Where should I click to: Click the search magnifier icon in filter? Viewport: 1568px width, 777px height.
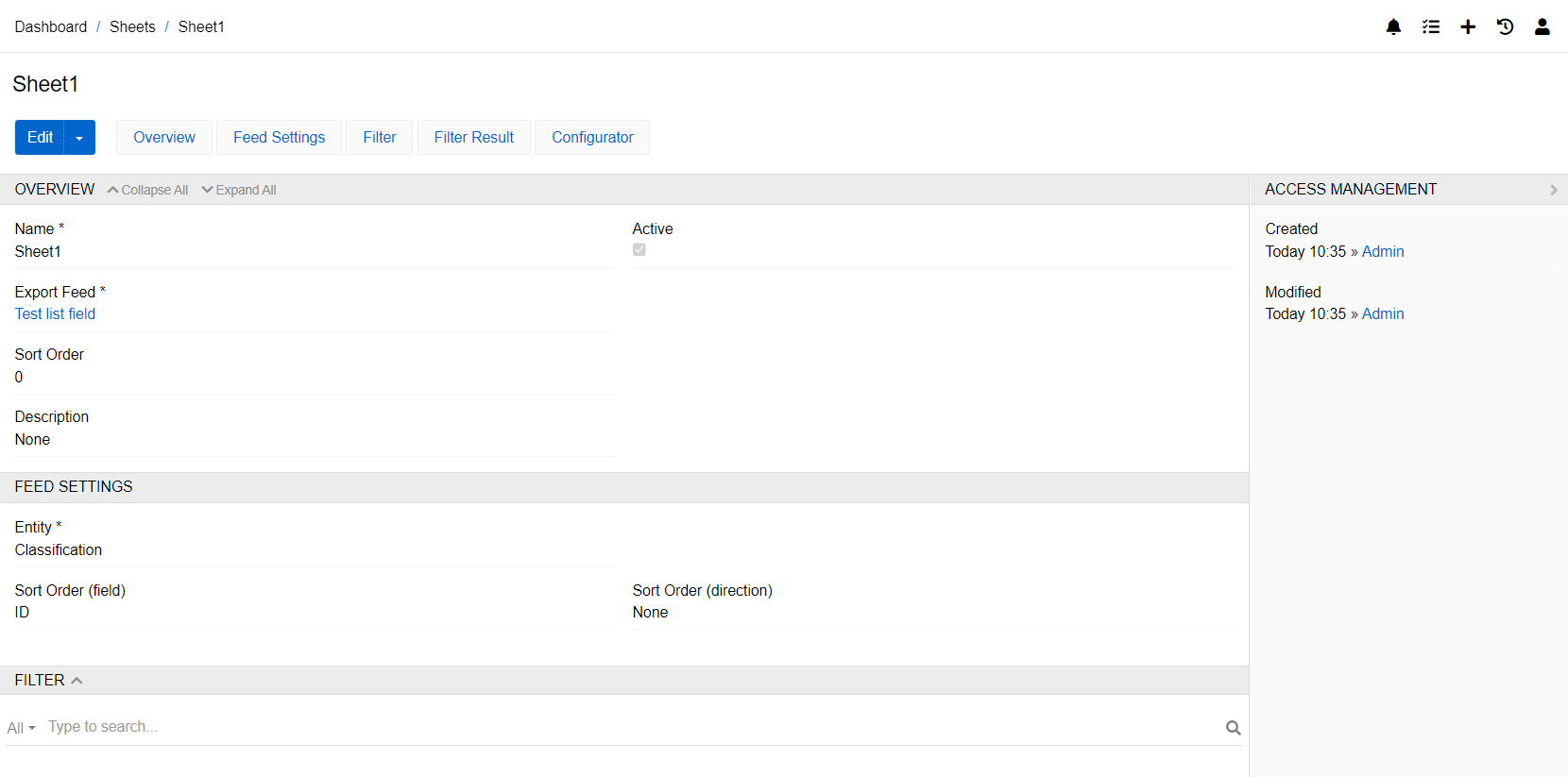[x=1234, y=727]
